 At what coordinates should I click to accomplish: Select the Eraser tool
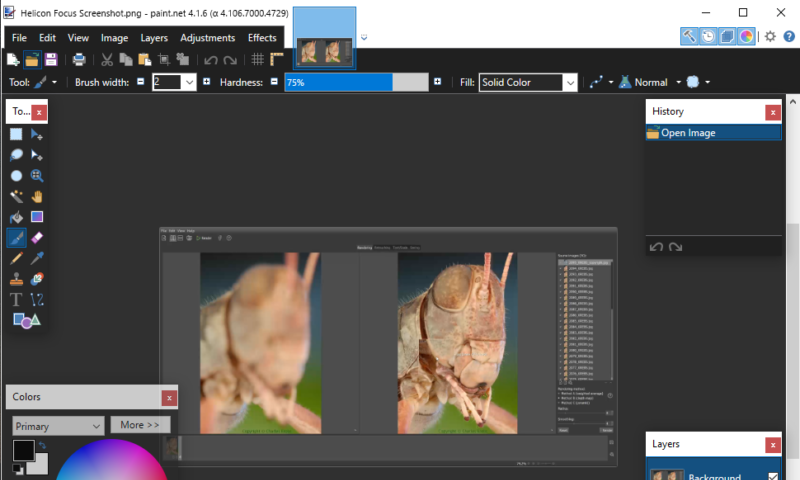[37, 238]
